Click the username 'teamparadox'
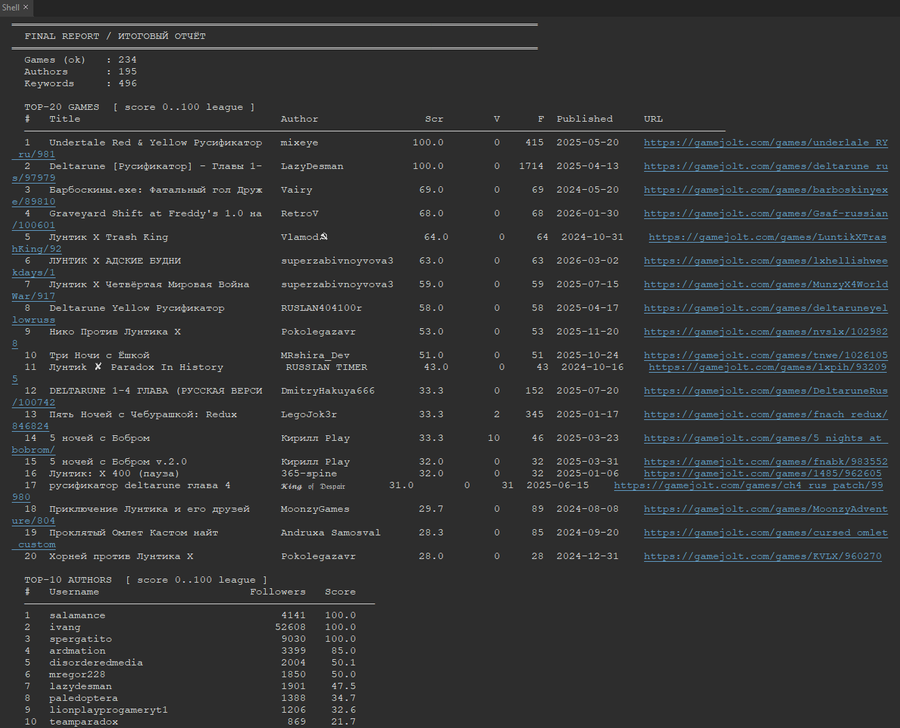The image size is (900, 728). (83, 722)
